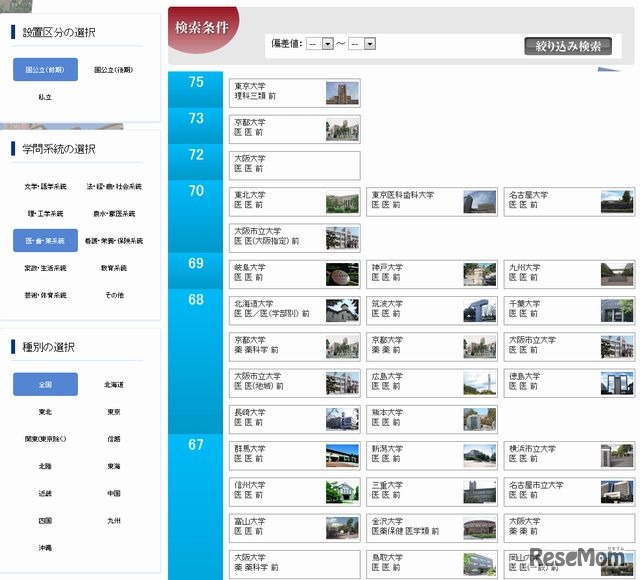Click the 徳島大学 gate photo
This screenshot has width=640, height=580.
616,383
